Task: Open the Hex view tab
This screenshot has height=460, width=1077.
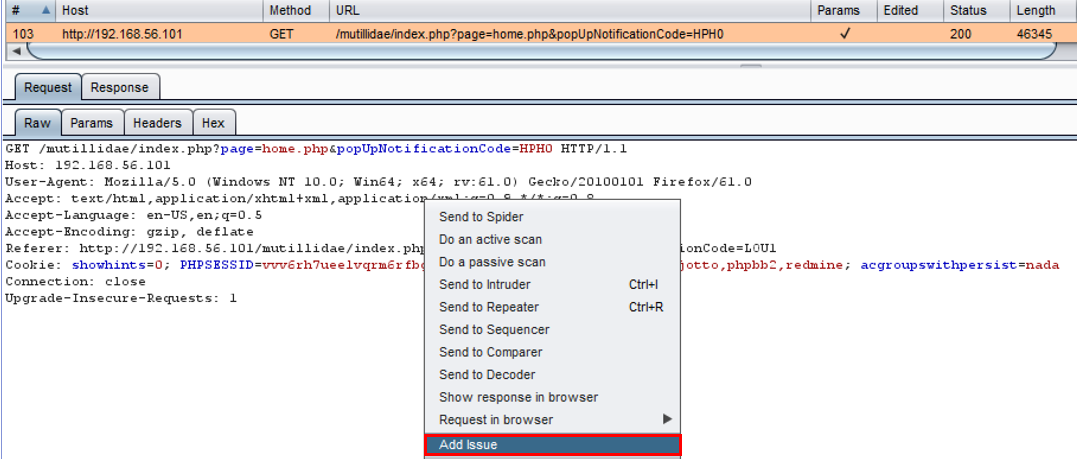Action: pos(213,123)
